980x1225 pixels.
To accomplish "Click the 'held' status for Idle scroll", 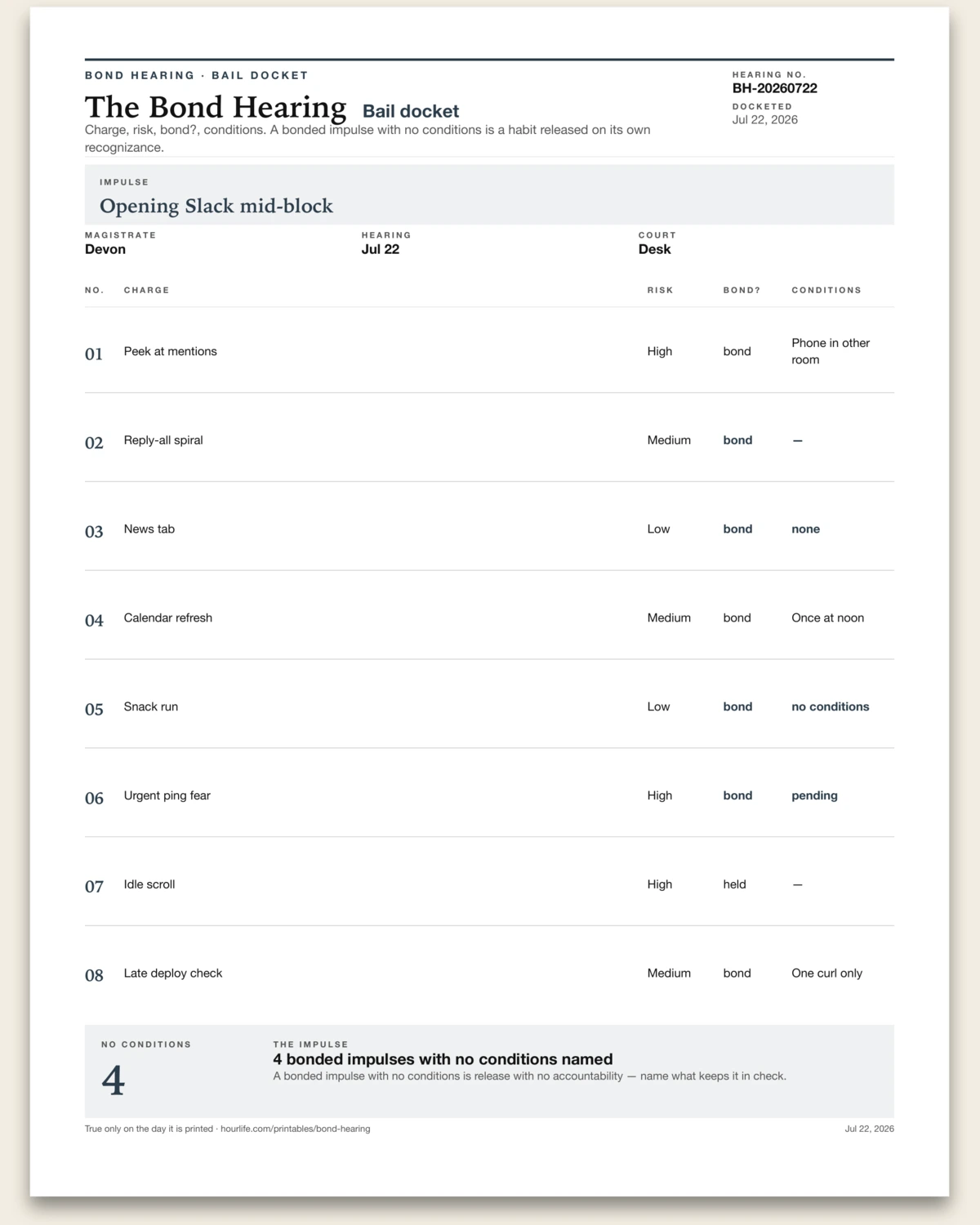I will [x=734, y=884].
